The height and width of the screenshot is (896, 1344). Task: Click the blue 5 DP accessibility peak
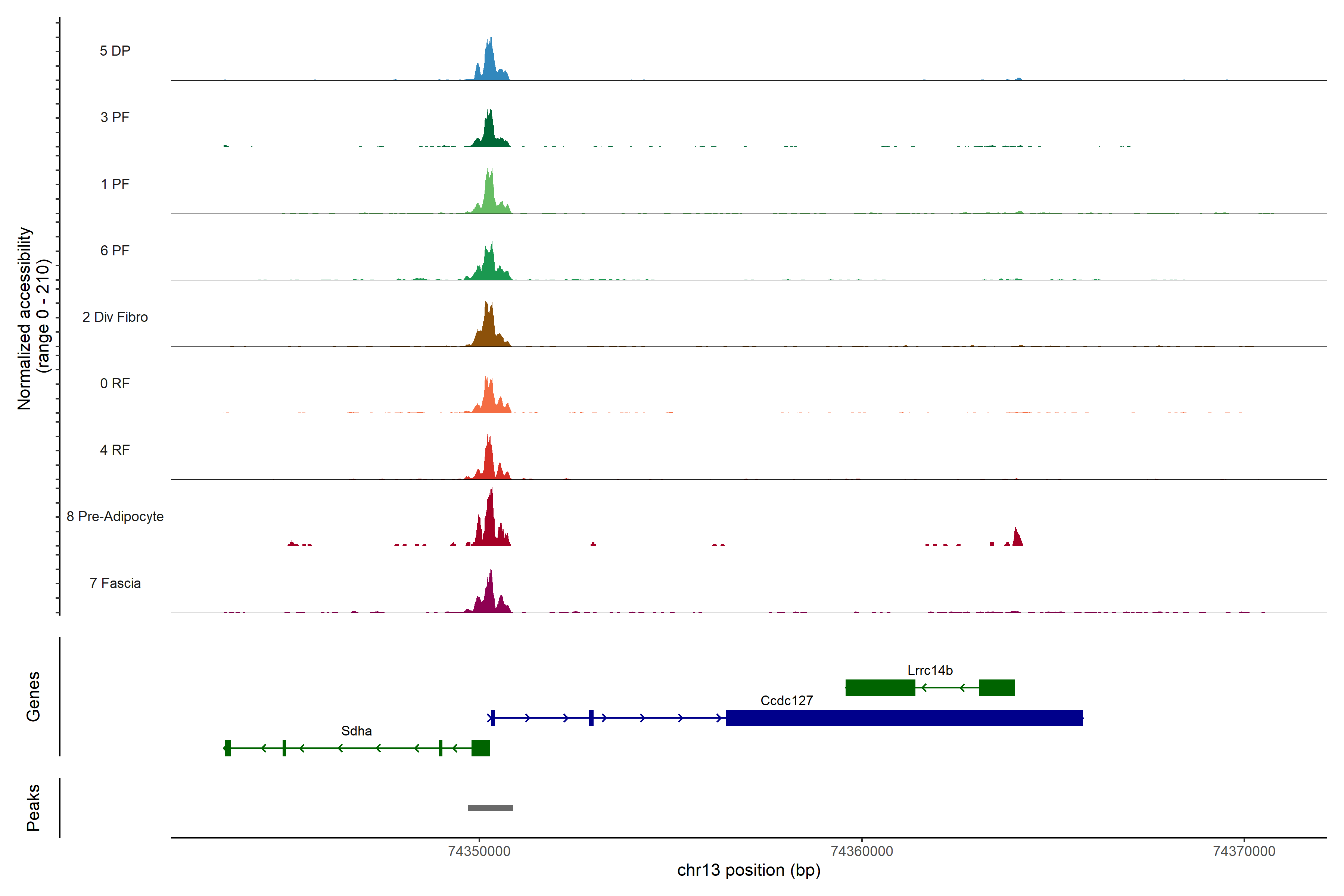489,63
